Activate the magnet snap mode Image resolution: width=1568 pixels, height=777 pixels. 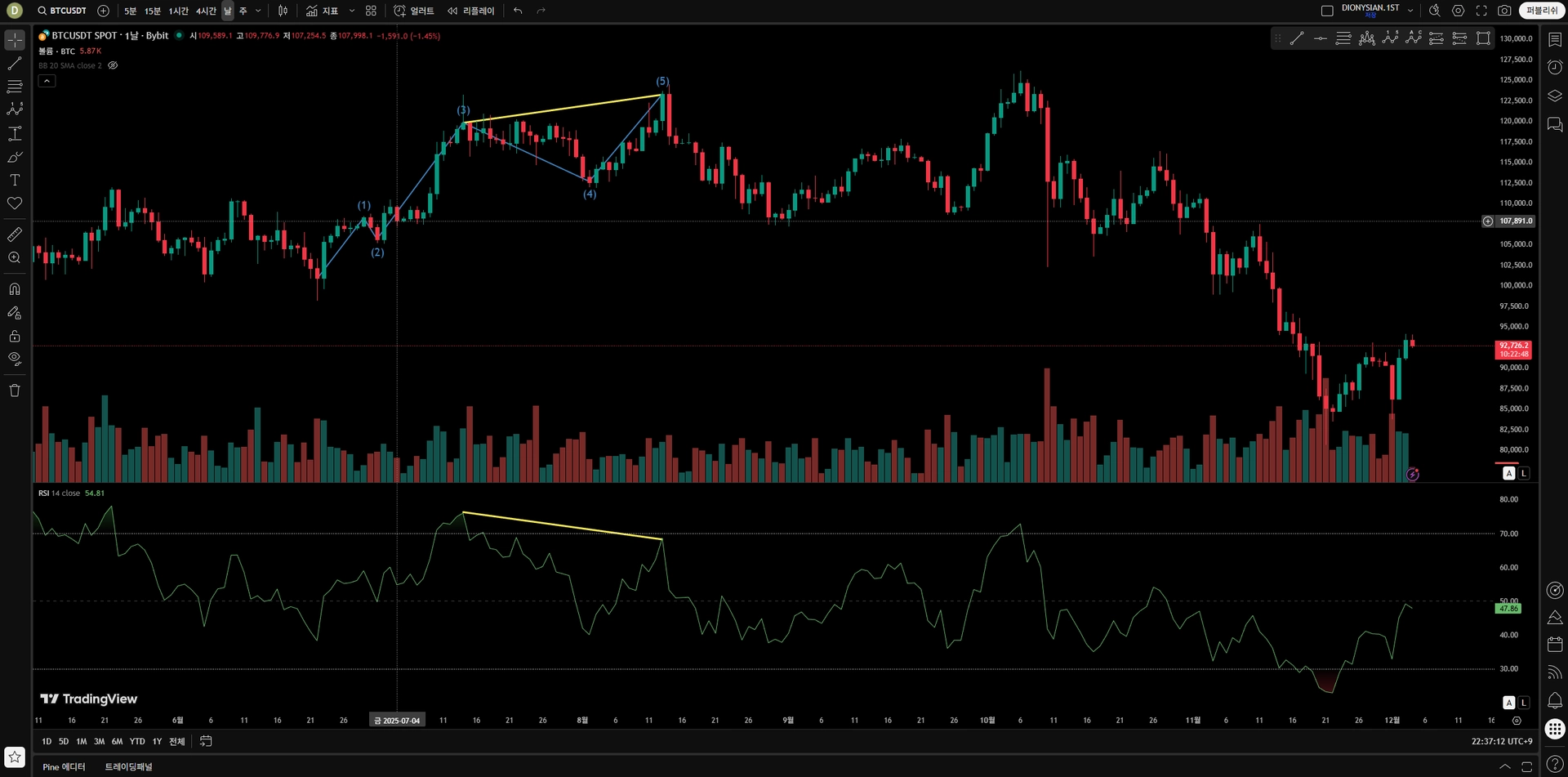(x=15, y=288)
